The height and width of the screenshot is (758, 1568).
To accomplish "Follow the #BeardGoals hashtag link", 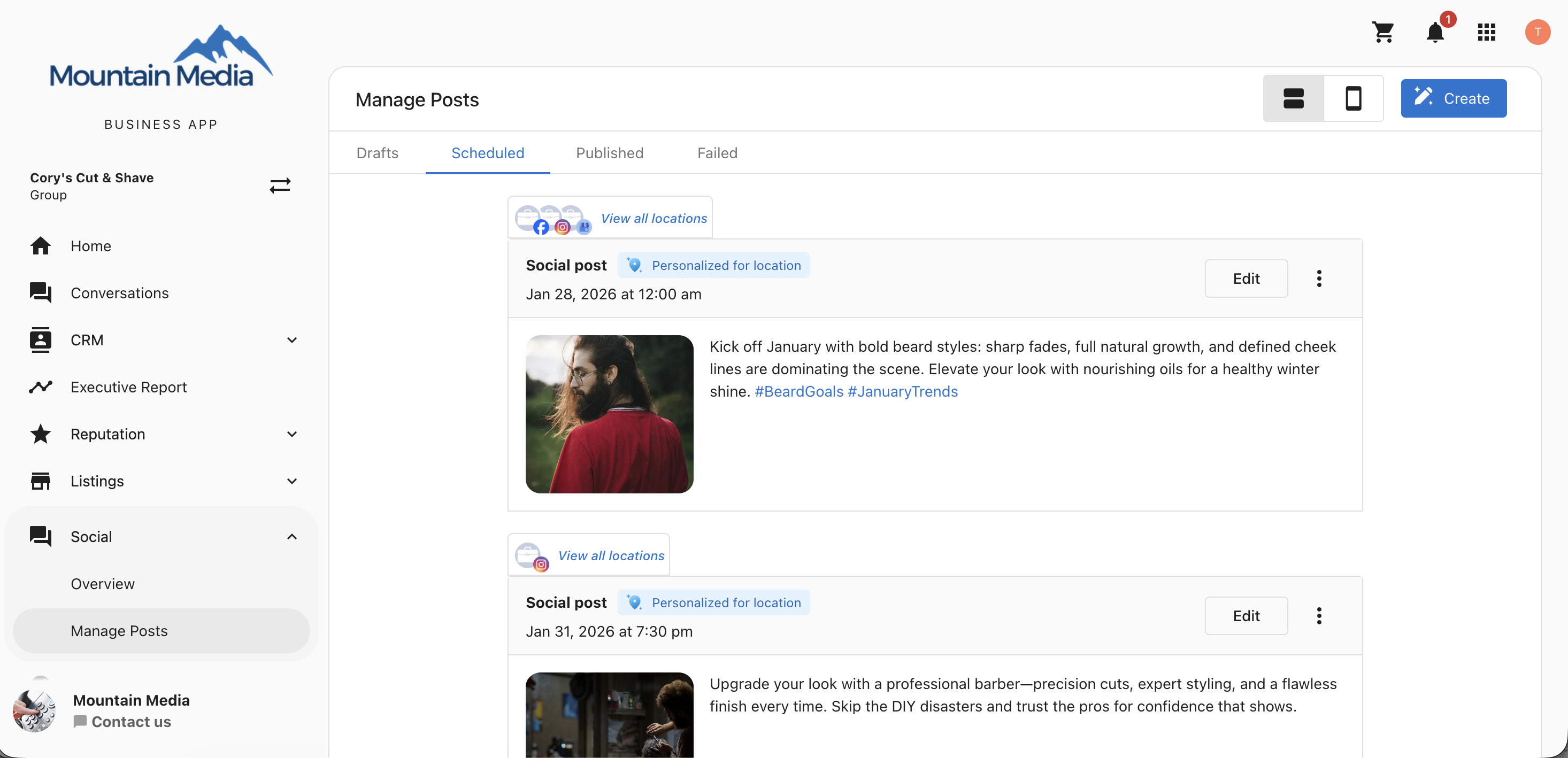I will tap(798, 392).
